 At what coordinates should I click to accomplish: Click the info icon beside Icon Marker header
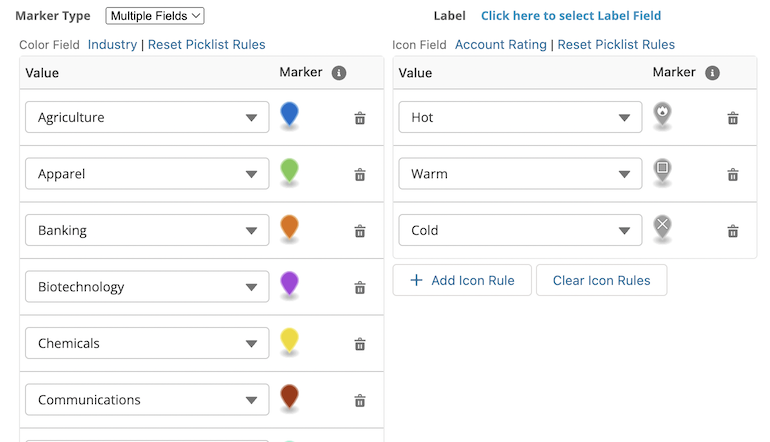(712, 73)
